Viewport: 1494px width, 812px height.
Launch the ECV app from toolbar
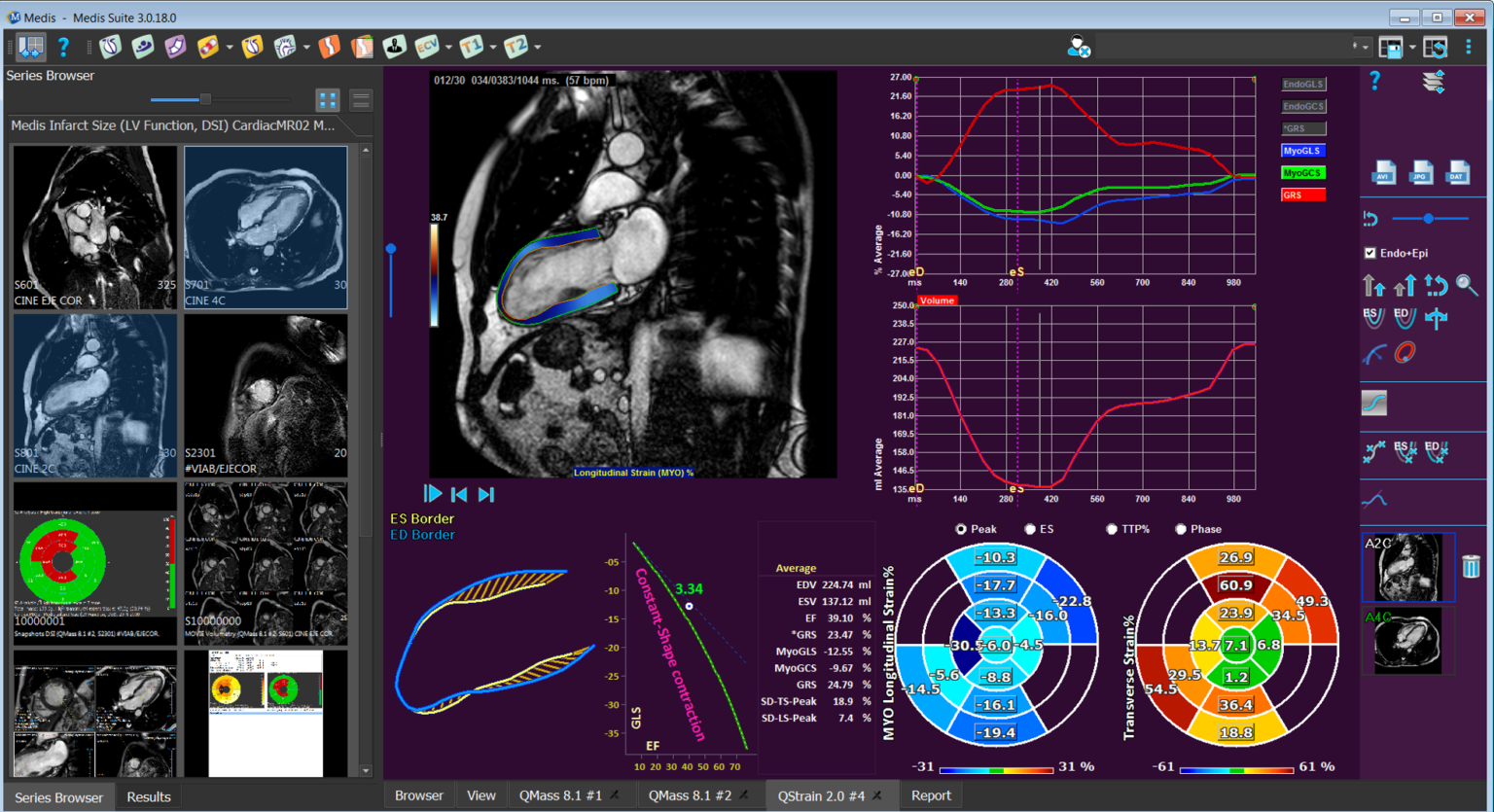click(426, 47)
